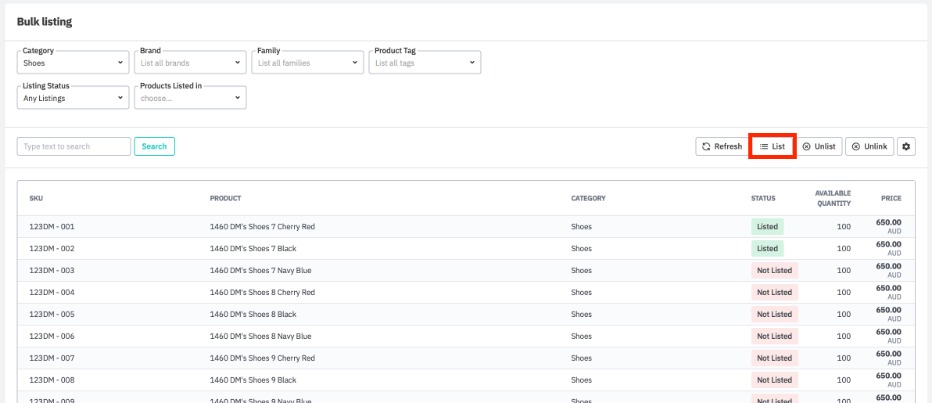
Task: Click Not Listed badge for 123DM - 003
Action: 774,270
